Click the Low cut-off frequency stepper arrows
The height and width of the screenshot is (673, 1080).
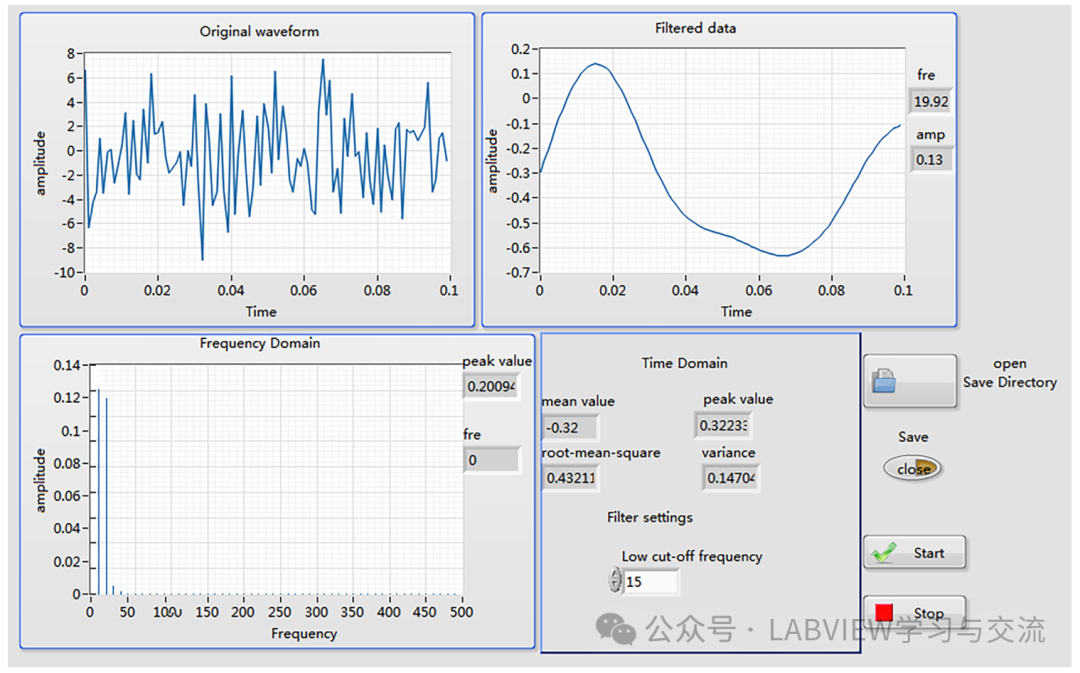tap(614, 580)
